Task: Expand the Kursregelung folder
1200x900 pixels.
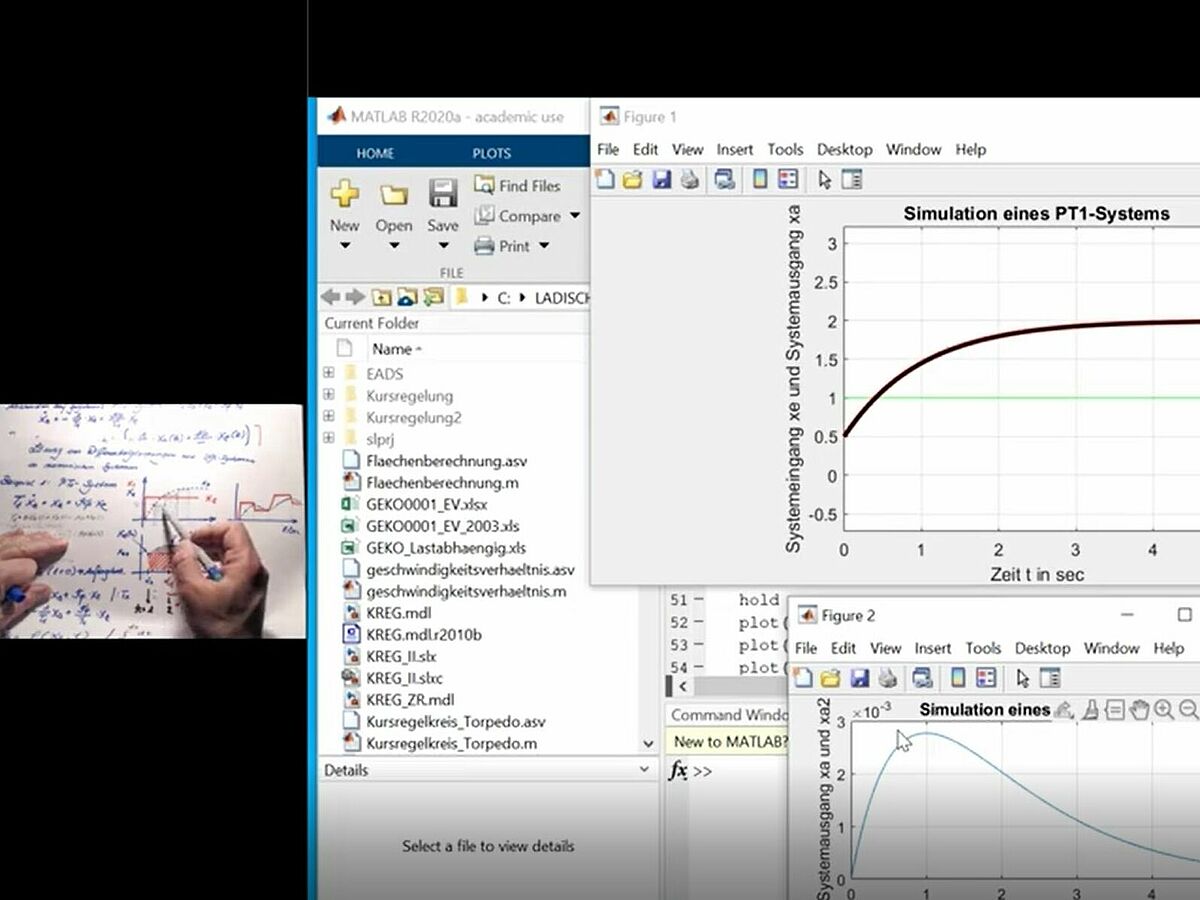Action: pyautogui.click(x=328, y=395)
